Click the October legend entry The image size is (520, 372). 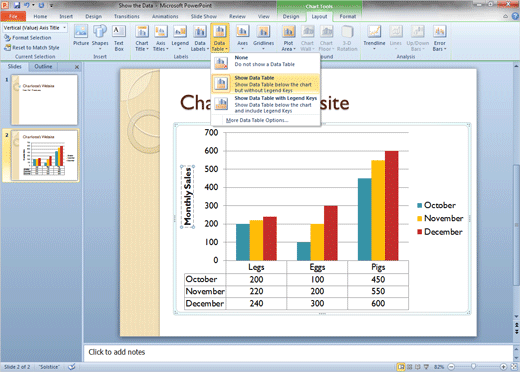(436, 205)
